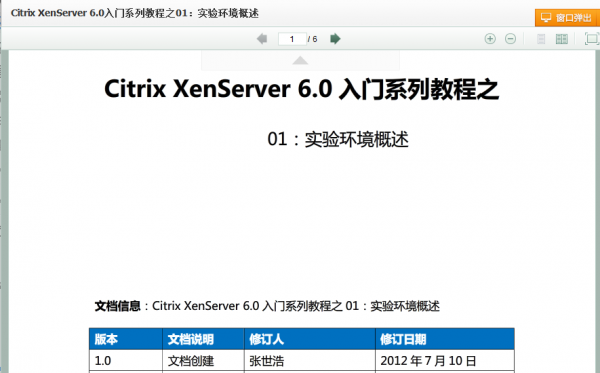
Task: Click the document title in the header bar
Action: tap(135, 13)
